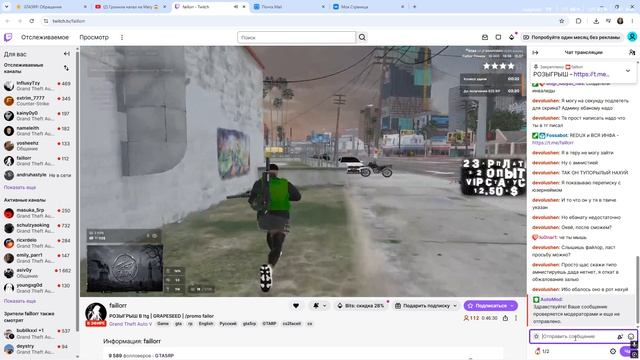Open the Grand Theft Auto V category link
Image resolution: width=640 pixels, height=360 pixels.
point(130,324)
